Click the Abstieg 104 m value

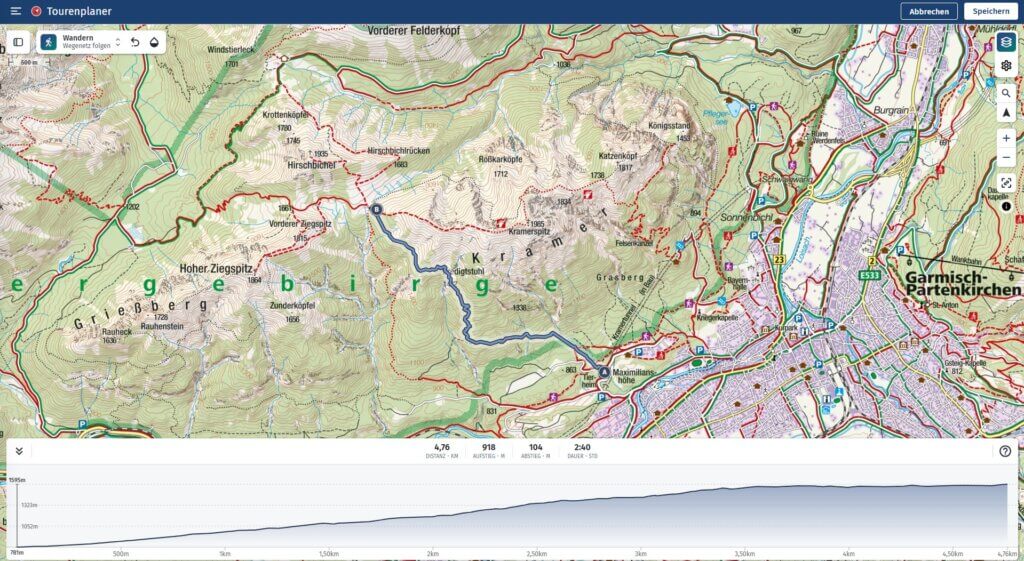tap(536, 447)
